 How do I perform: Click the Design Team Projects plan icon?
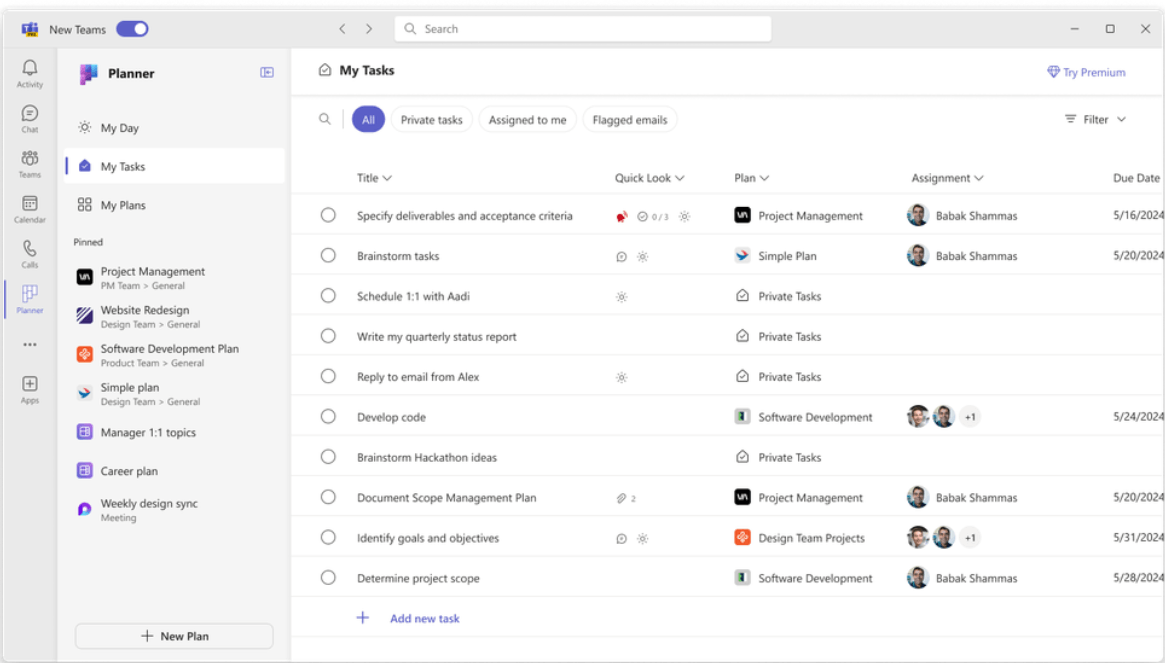pos(742,537)
